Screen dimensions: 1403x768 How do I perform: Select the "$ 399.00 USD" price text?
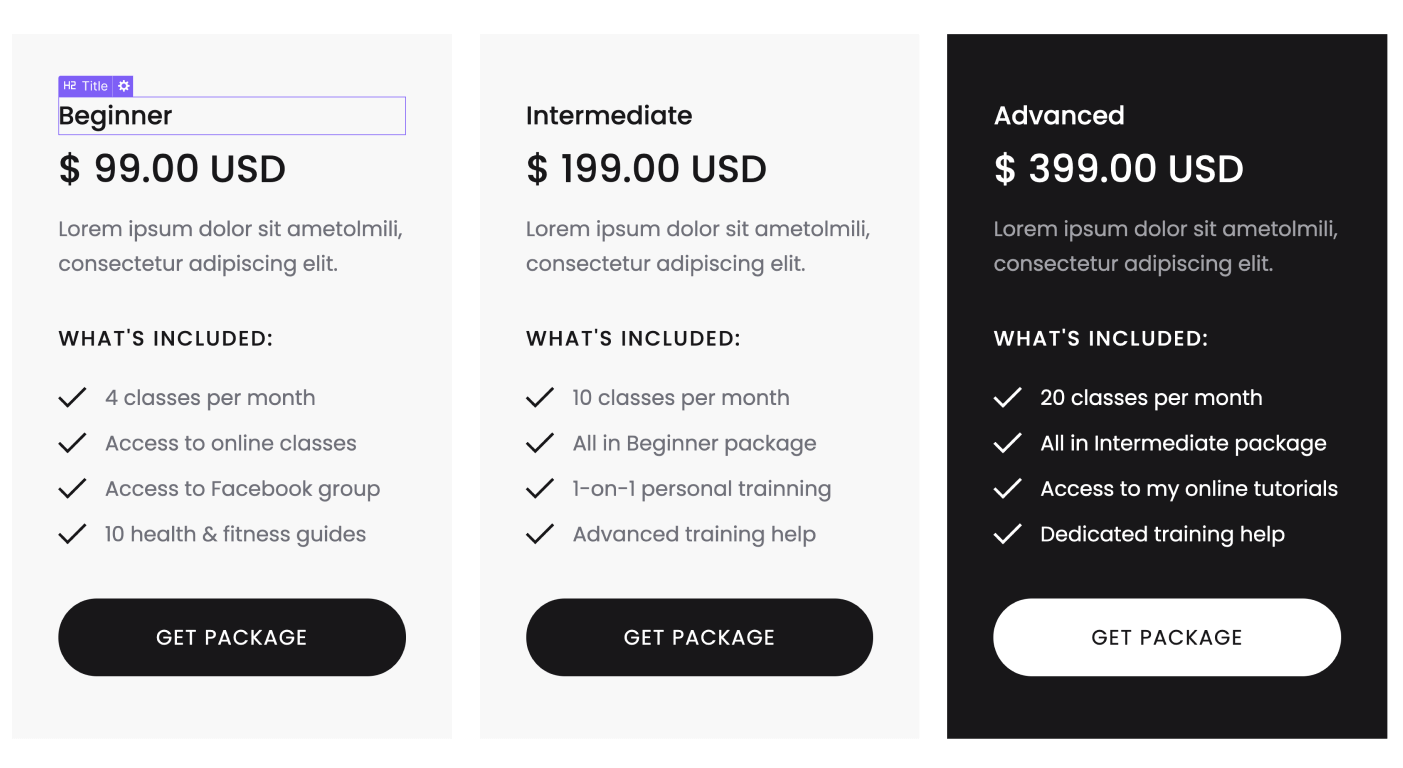(x=1118, y=168)
